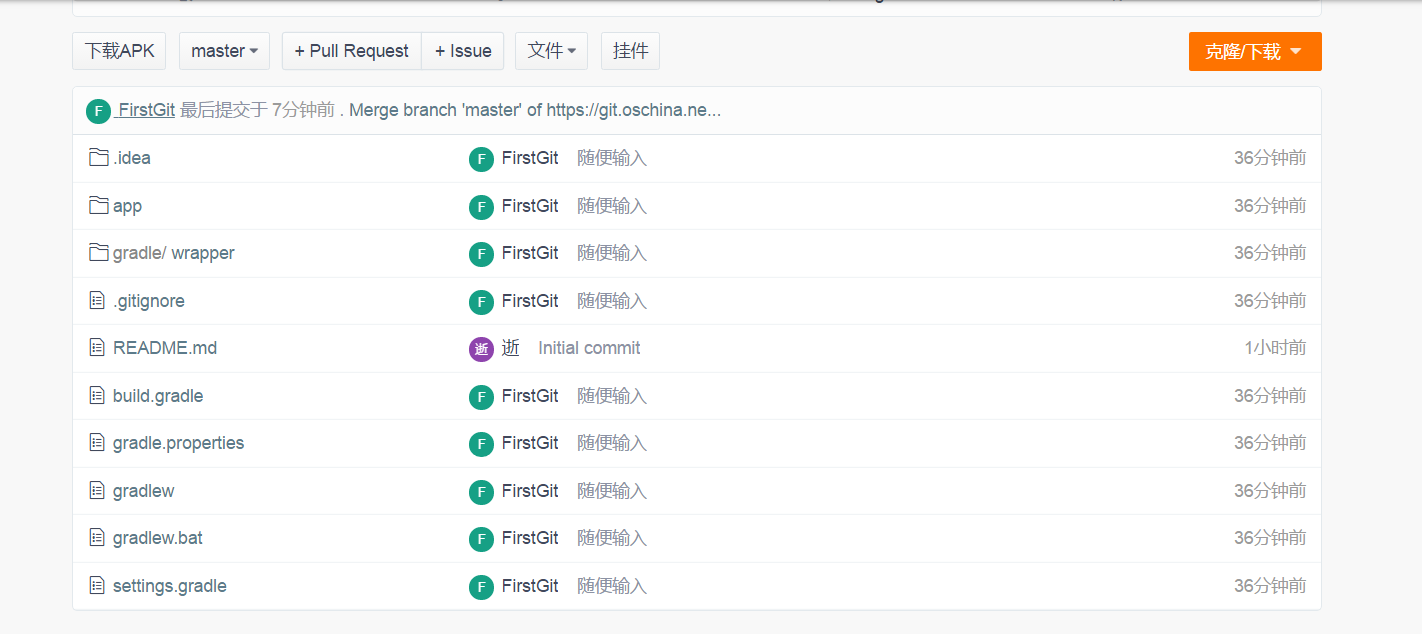
Task: Click the folder icon for gradle/ wrapper
Action: coord(98,253)
